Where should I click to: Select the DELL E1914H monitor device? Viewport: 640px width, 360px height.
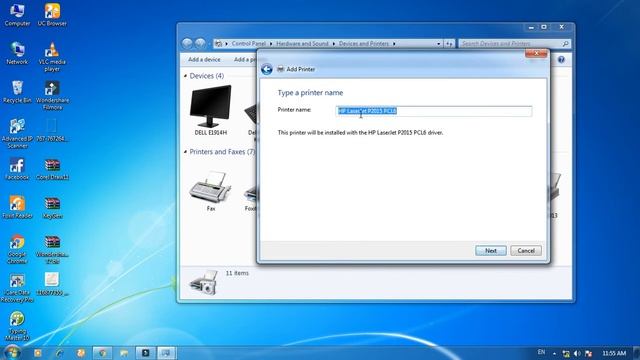click(x=211, y=110)
